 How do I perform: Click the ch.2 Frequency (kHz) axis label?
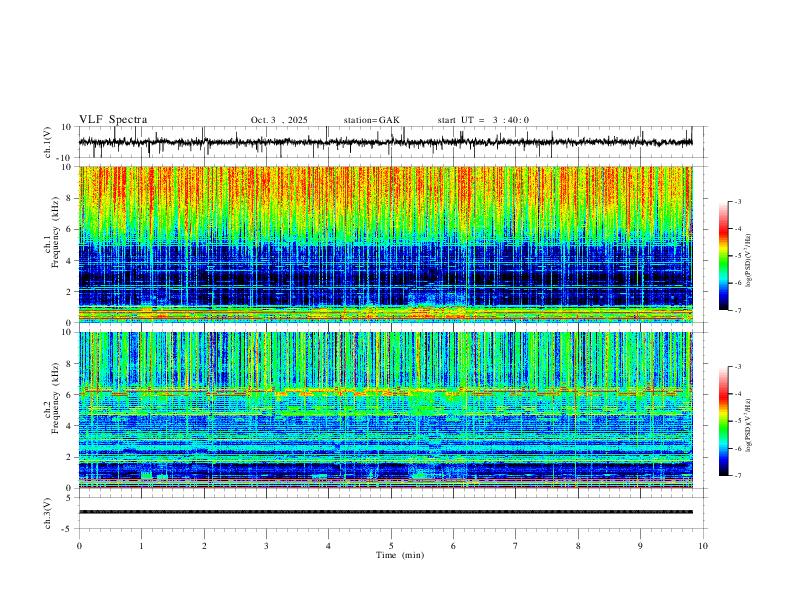(52, 398)
